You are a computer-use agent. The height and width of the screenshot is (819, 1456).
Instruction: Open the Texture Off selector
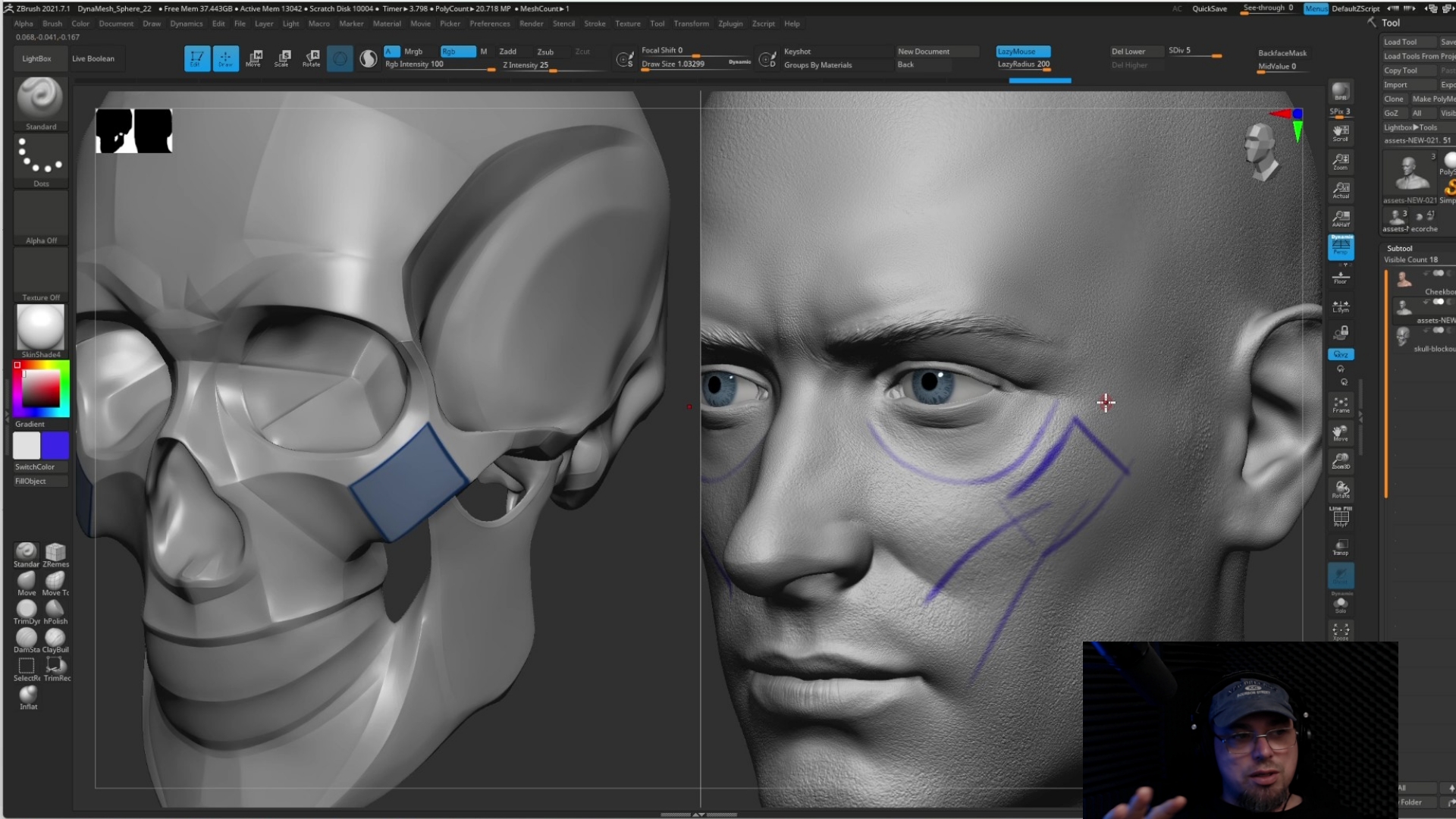coord(41,275)
